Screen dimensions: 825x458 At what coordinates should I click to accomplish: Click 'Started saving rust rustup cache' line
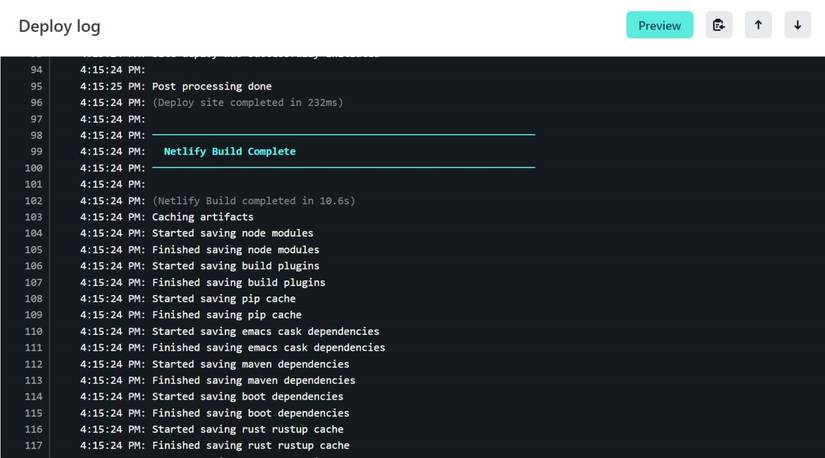point(247,430)
